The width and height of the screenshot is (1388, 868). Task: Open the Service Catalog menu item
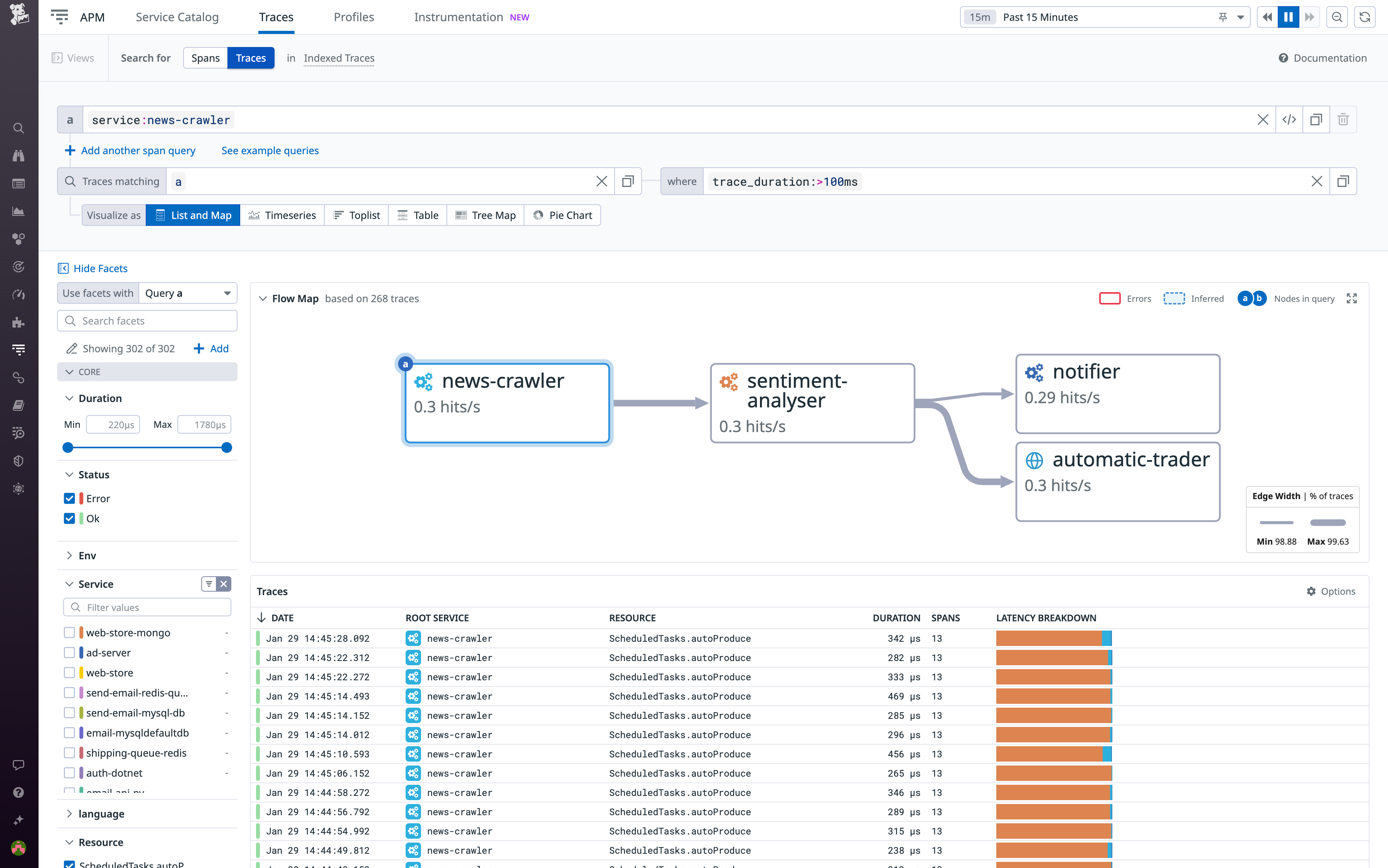(177, 17)
